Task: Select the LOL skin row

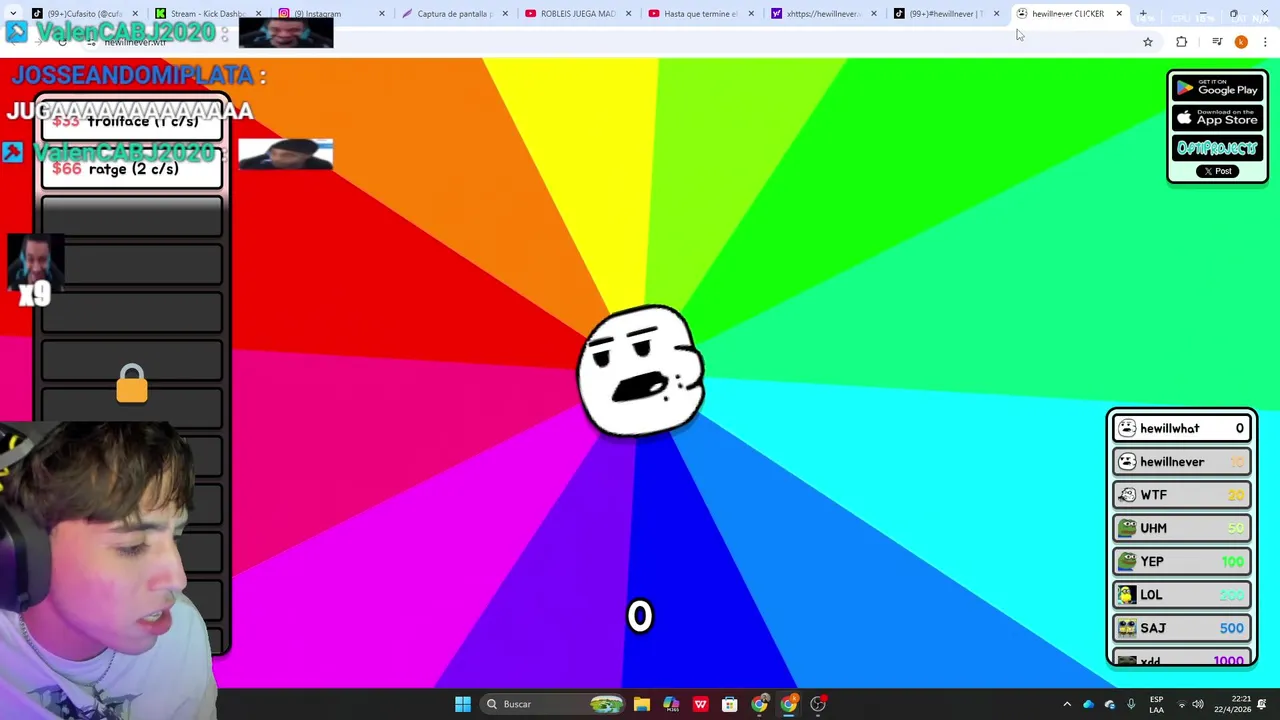Action: pos(1182,595)
